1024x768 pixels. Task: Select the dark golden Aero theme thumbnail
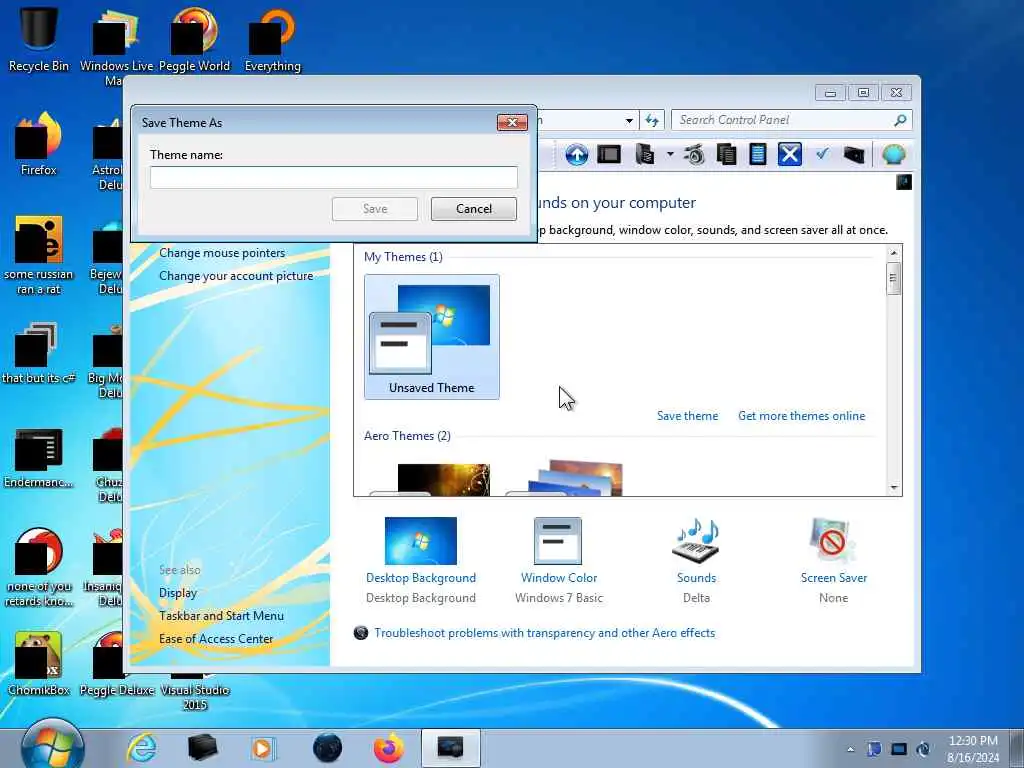click(x=432, y=479)
